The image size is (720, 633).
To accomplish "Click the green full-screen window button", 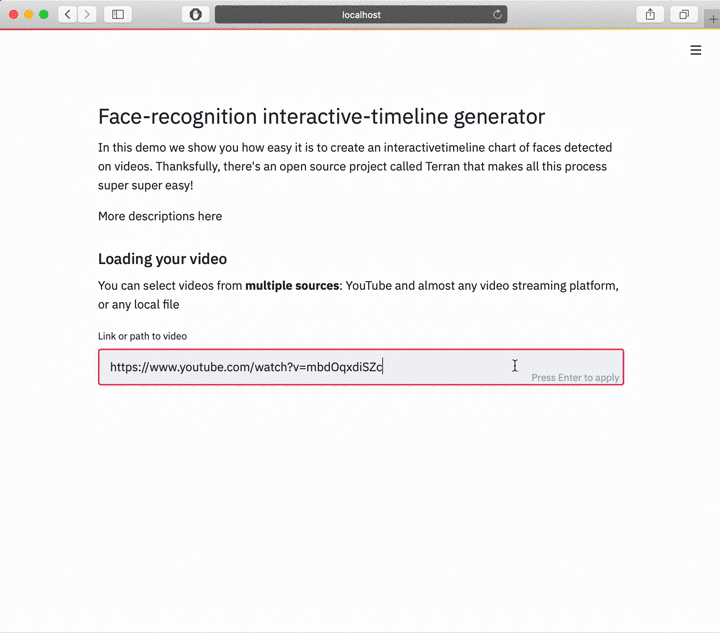I will pyautogui.click(x=44, y=15).
